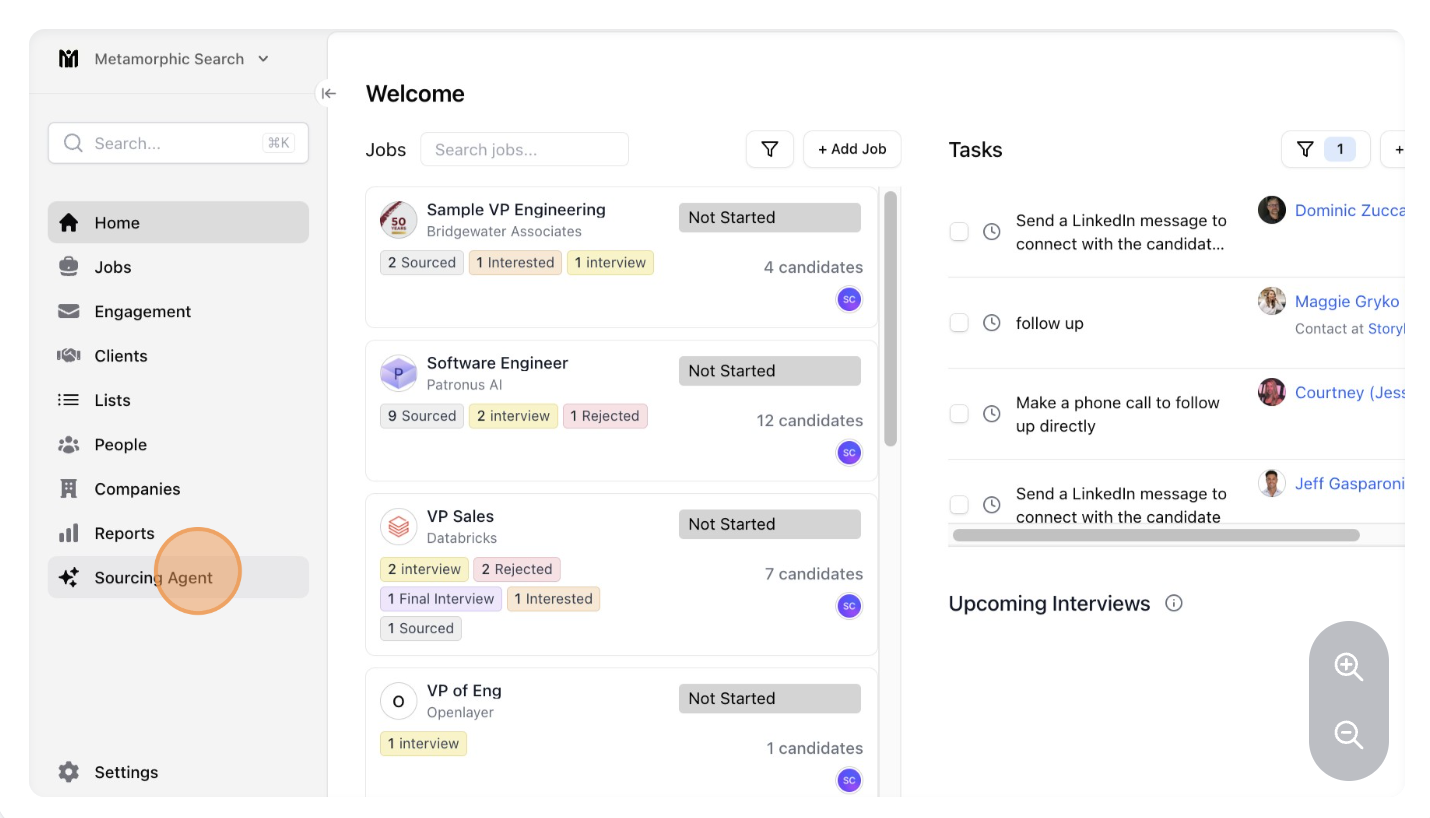Open Jobs in the sidebar
This screenshot has height=818, width=1430.
coord(178,267)
